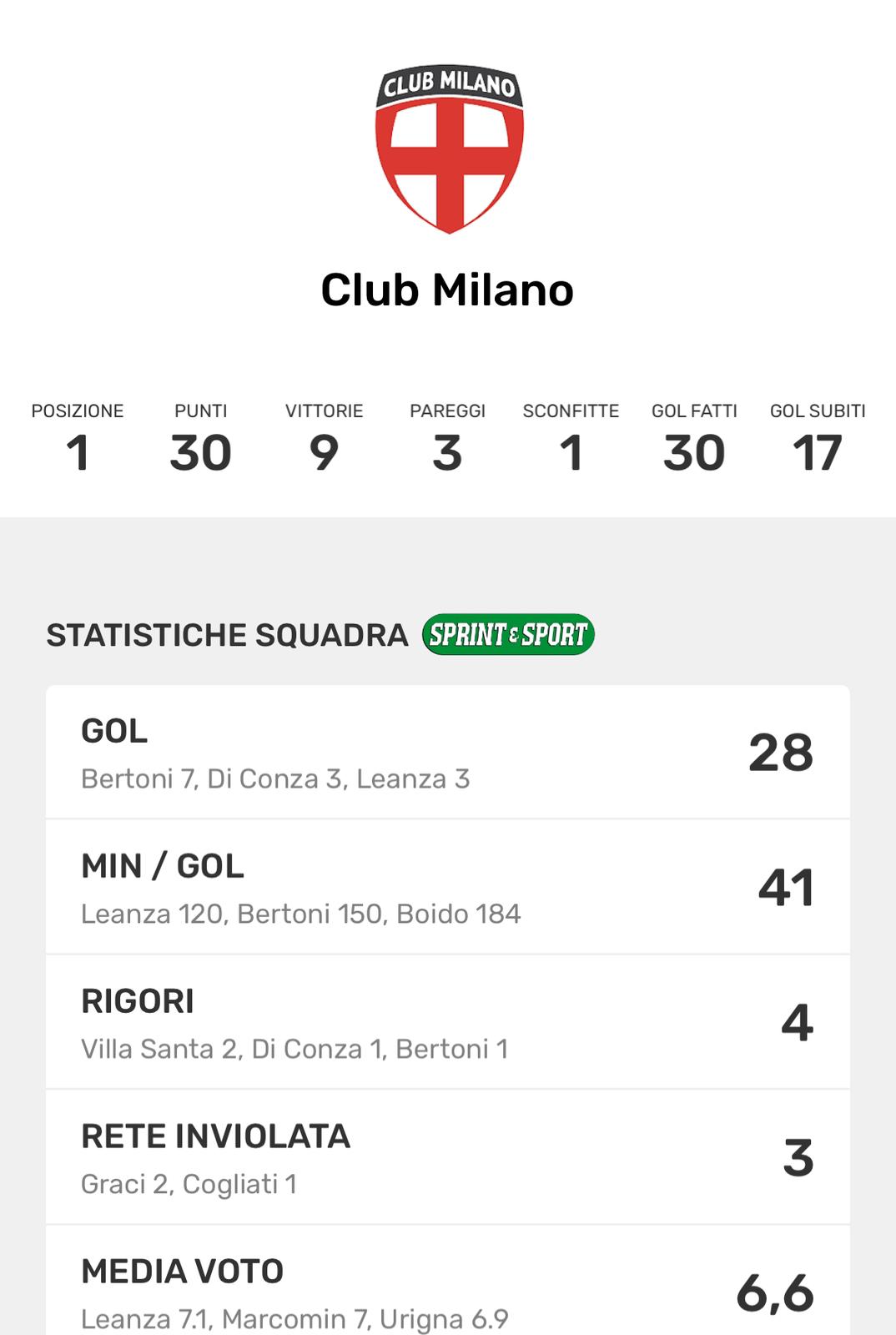
Task: Tap the Gol Fatti stat showing 30
Action: [694, 439]
